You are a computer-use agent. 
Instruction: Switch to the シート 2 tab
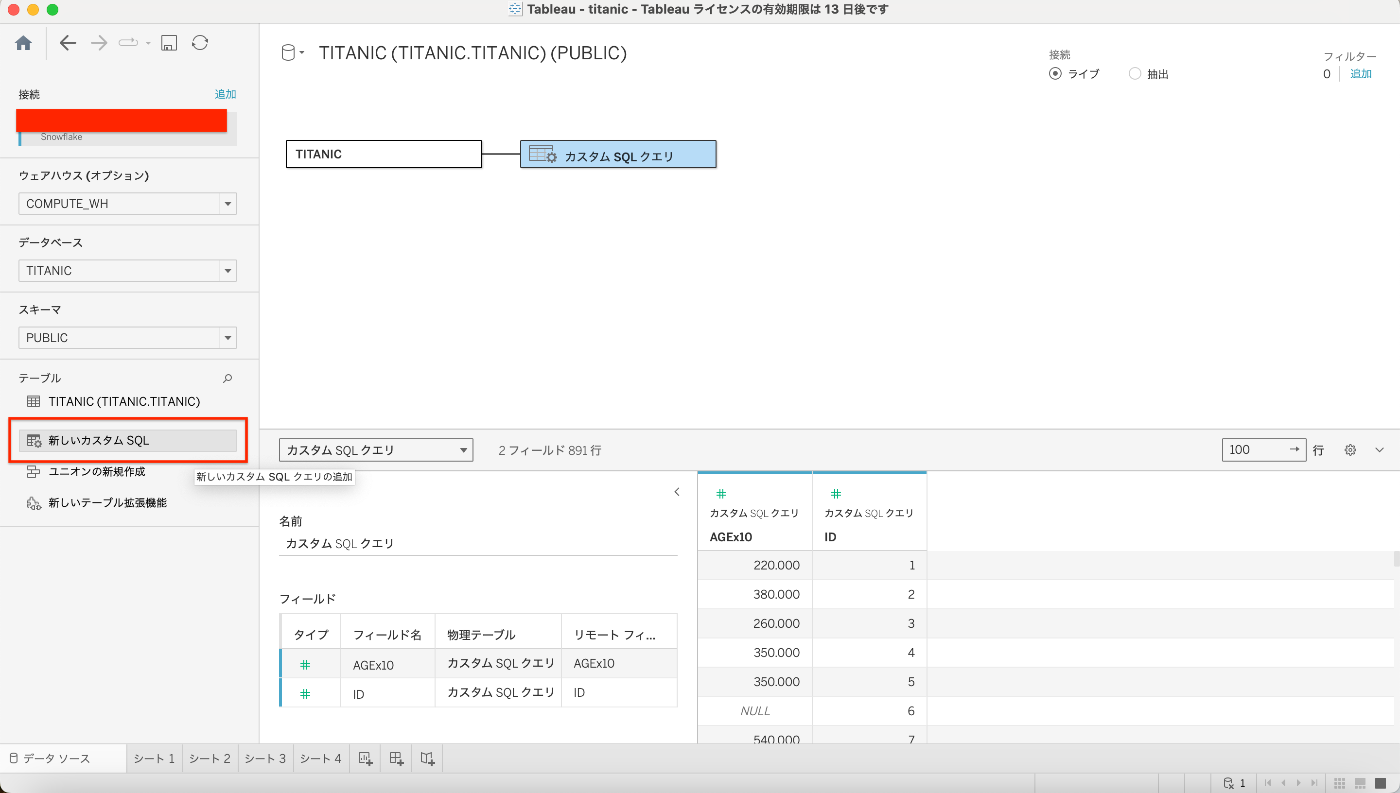coord(210,758)
